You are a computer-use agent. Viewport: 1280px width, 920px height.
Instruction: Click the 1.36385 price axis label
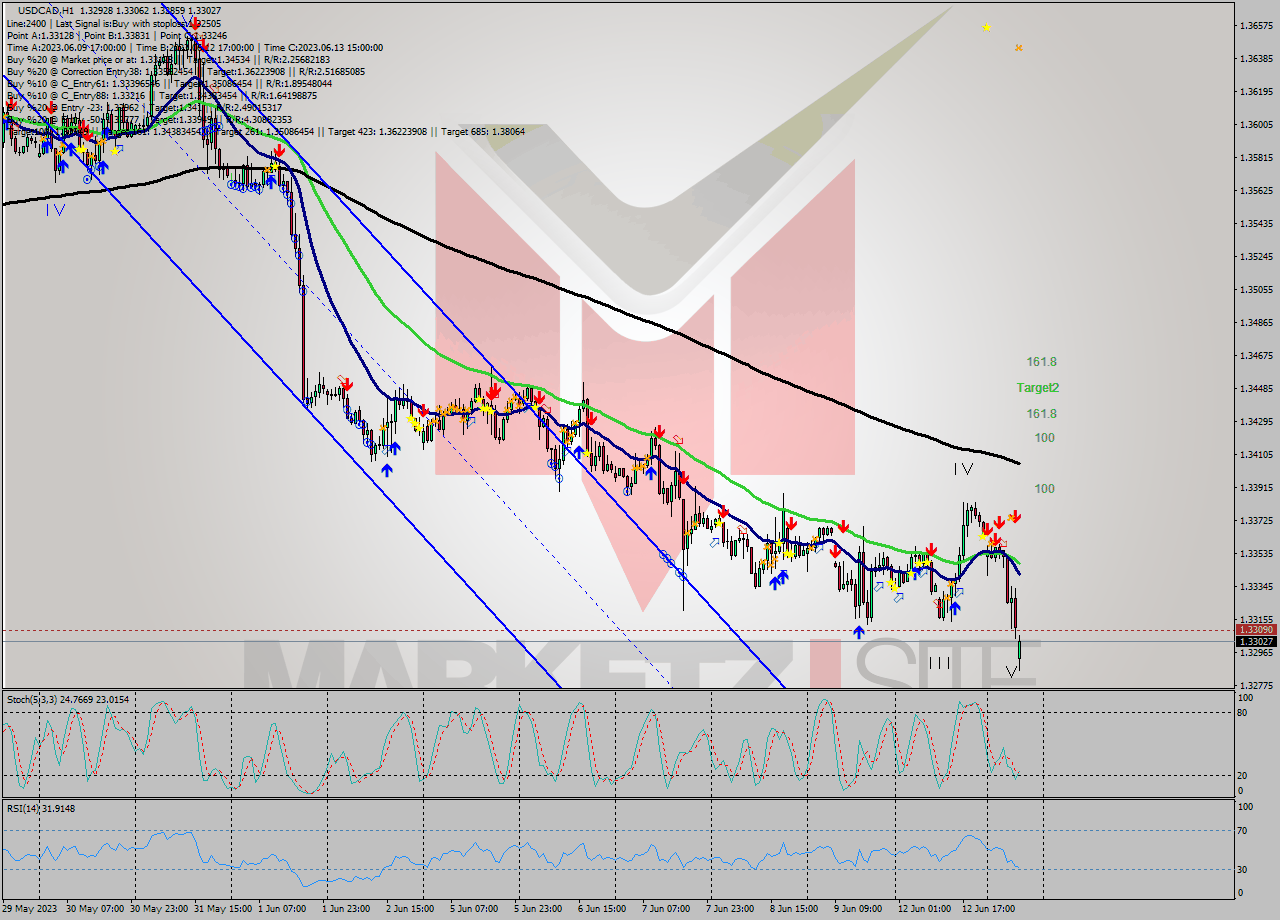[1255, 59]
